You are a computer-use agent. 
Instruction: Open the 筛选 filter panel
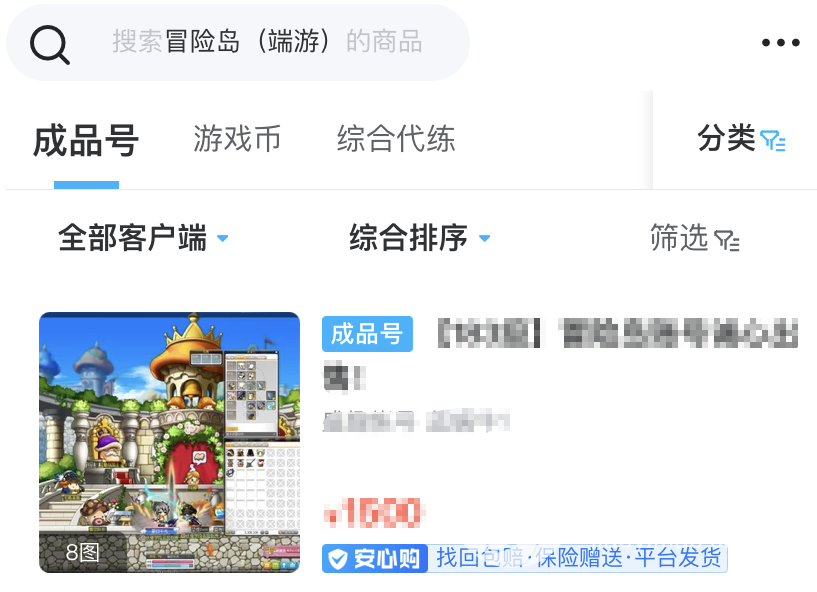pyautogui.click(x=695, y=238)
